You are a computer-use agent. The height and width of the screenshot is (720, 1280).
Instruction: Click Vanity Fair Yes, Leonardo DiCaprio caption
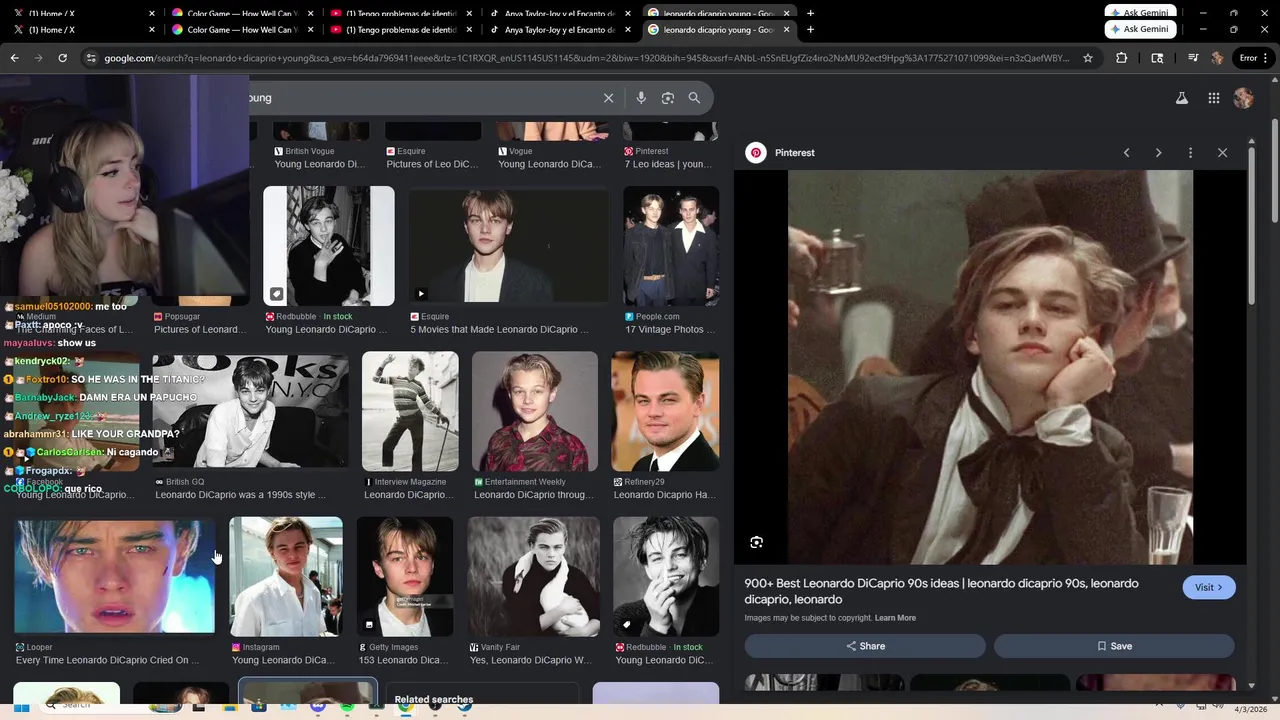point(531,660)
